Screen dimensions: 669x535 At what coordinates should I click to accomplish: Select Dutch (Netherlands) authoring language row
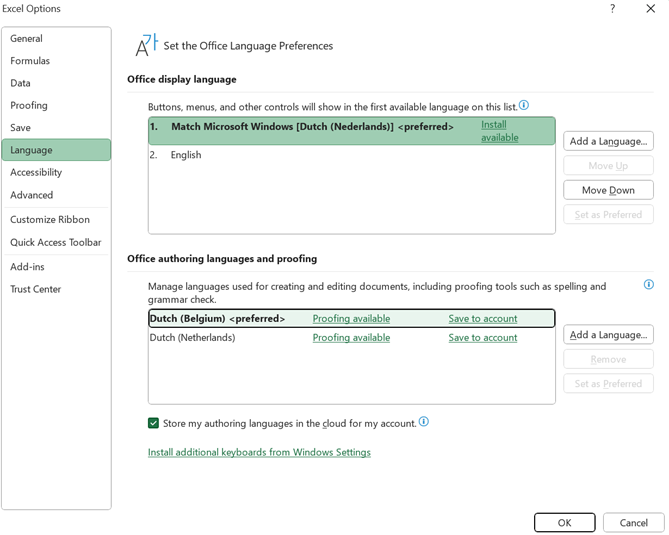click(352, 337)
